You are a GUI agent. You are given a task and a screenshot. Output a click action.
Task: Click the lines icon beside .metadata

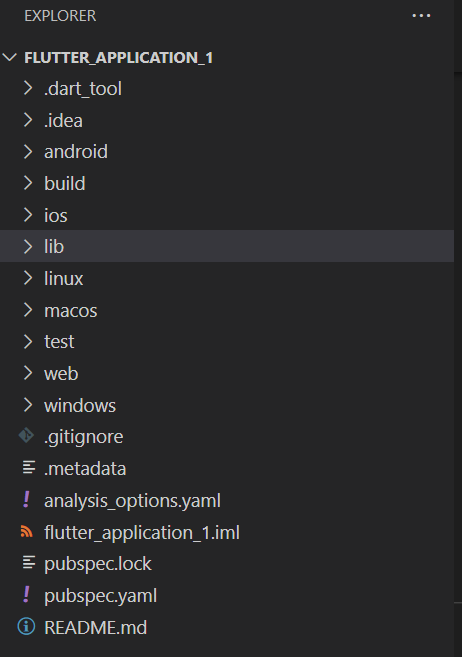pos(29,468)
